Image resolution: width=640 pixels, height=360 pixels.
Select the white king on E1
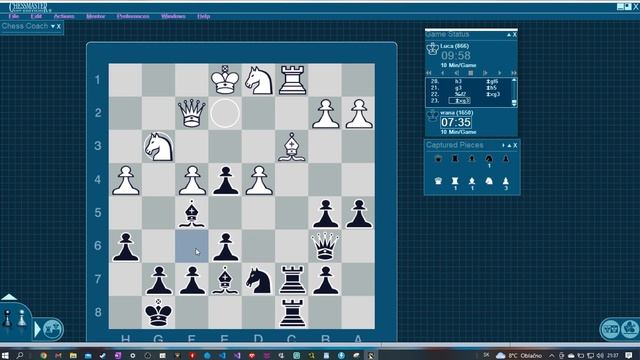(x=225, y=80)
